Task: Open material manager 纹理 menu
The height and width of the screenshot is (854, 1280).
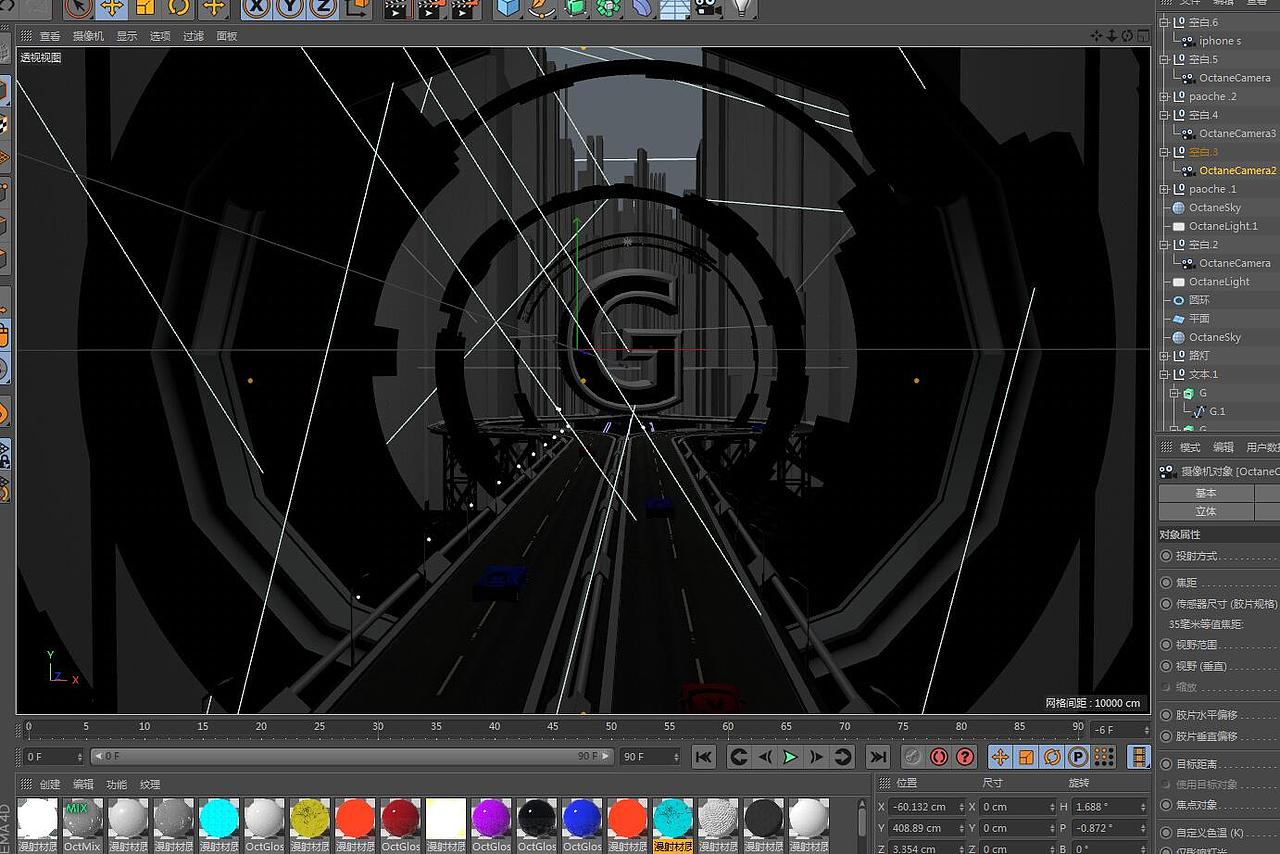Action: click(150, 785)
